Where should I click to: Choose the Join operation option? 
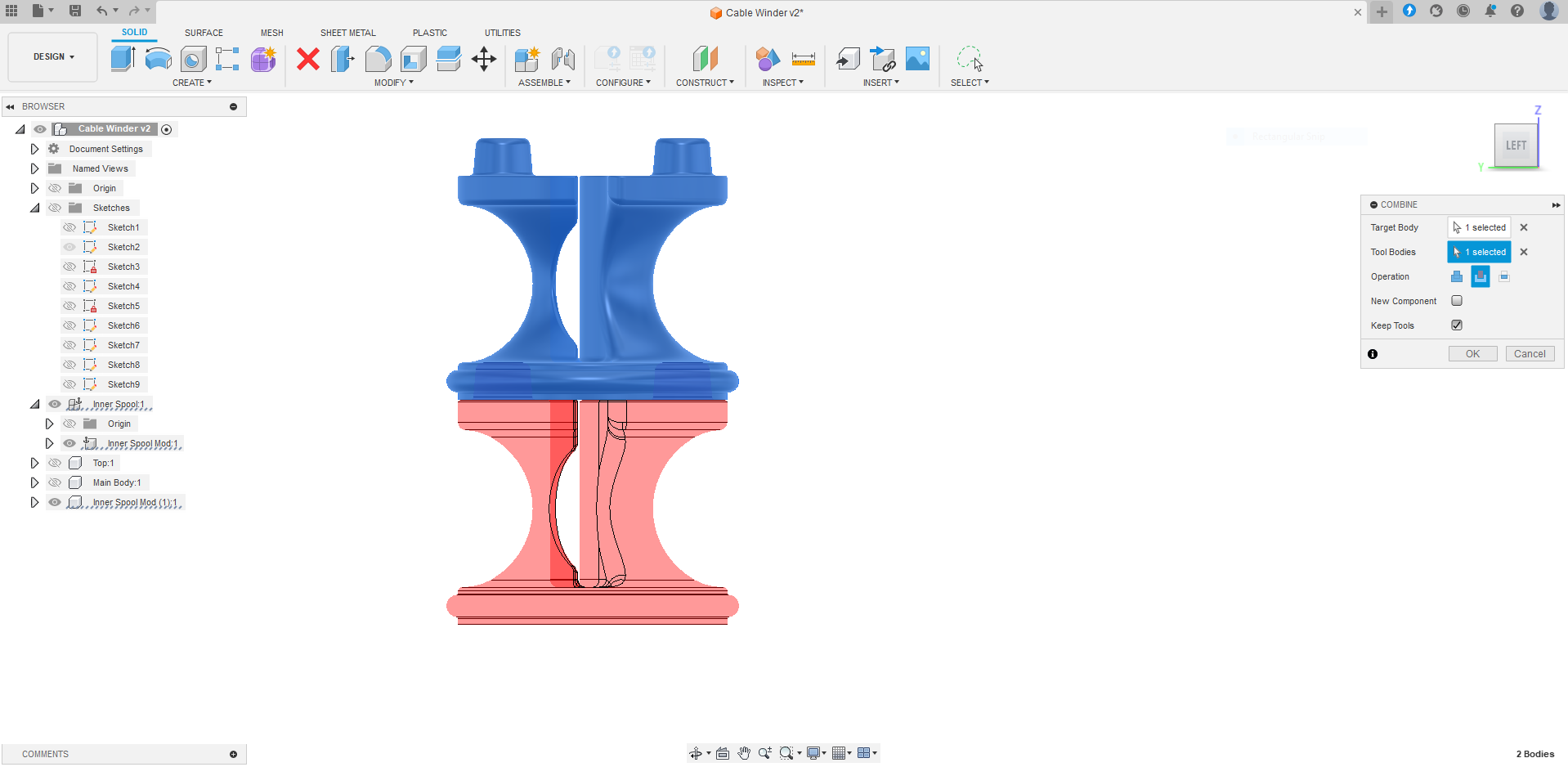pos(1457,276)
